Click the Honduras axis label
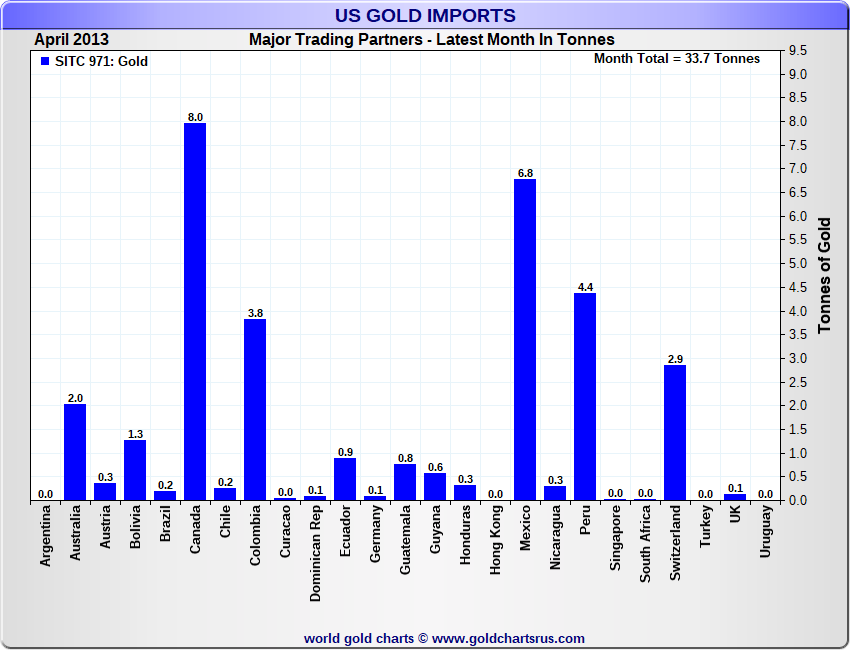The height and width of the screenshot is (650, 850). click(x=465, y=535)
